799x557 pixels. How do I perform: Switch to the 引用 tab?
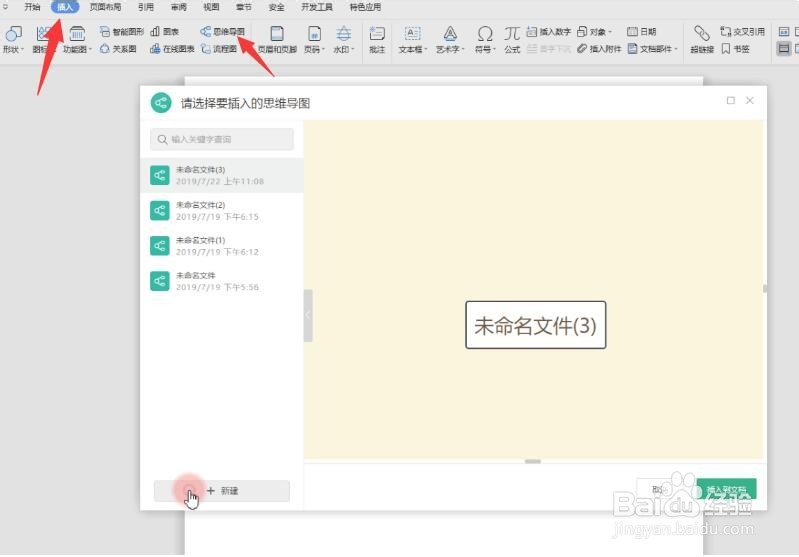146,7
